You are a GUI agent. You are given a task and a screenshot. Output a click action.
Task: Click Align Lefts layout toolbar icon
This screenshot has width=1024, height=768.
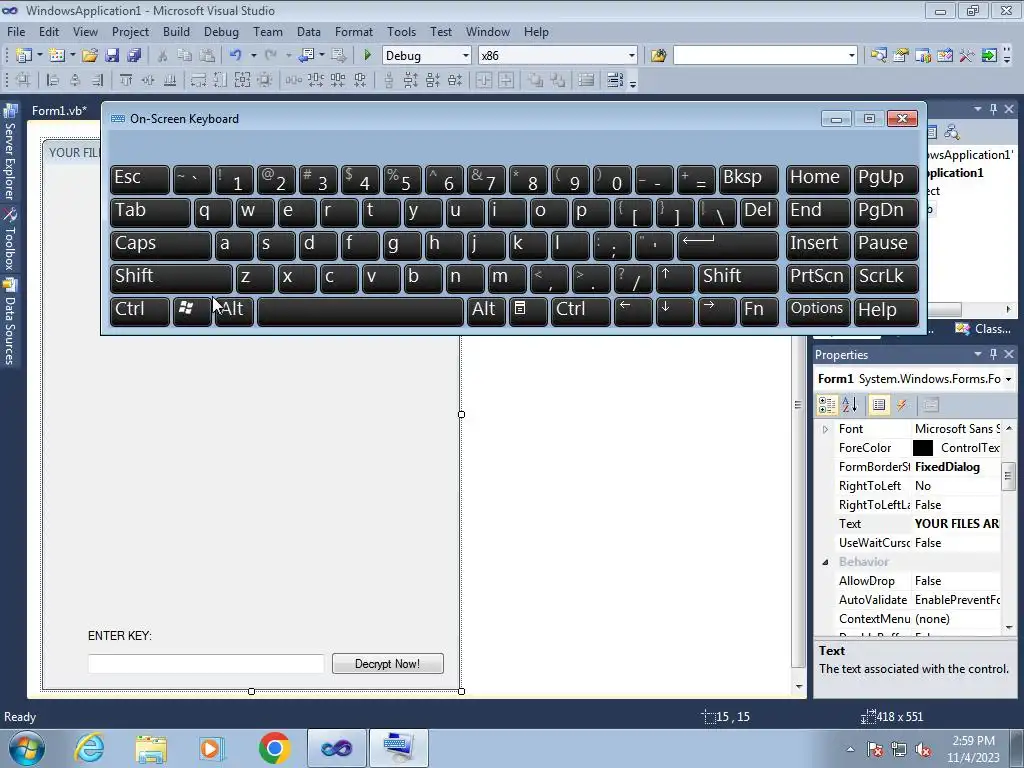pos(53,80)
